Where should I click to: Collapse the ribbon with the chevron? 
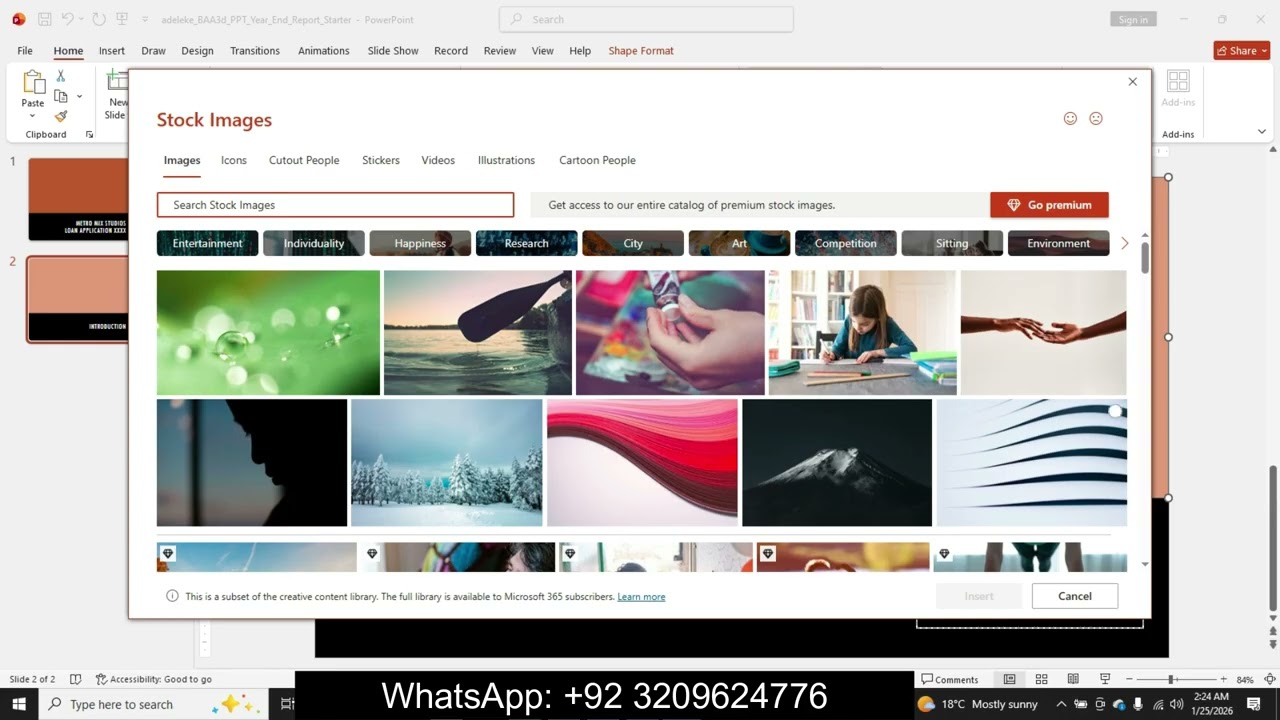pyautogui.click(x=1260, y=132)
